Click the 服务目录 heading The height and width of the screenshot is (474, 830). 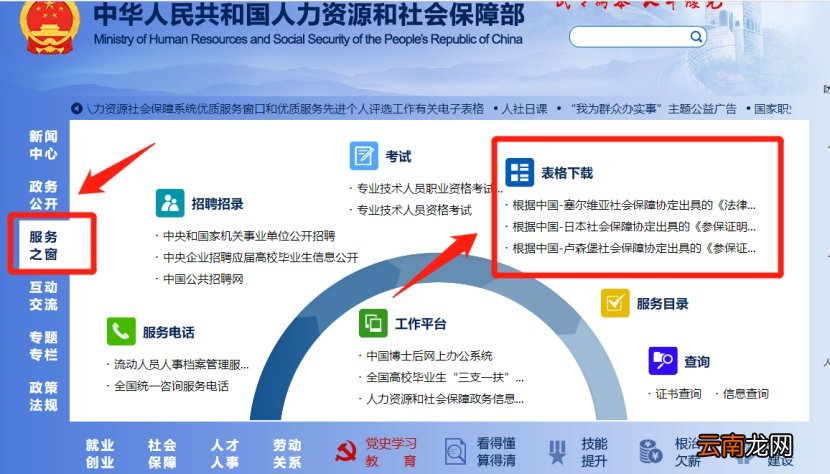(662, 304)
